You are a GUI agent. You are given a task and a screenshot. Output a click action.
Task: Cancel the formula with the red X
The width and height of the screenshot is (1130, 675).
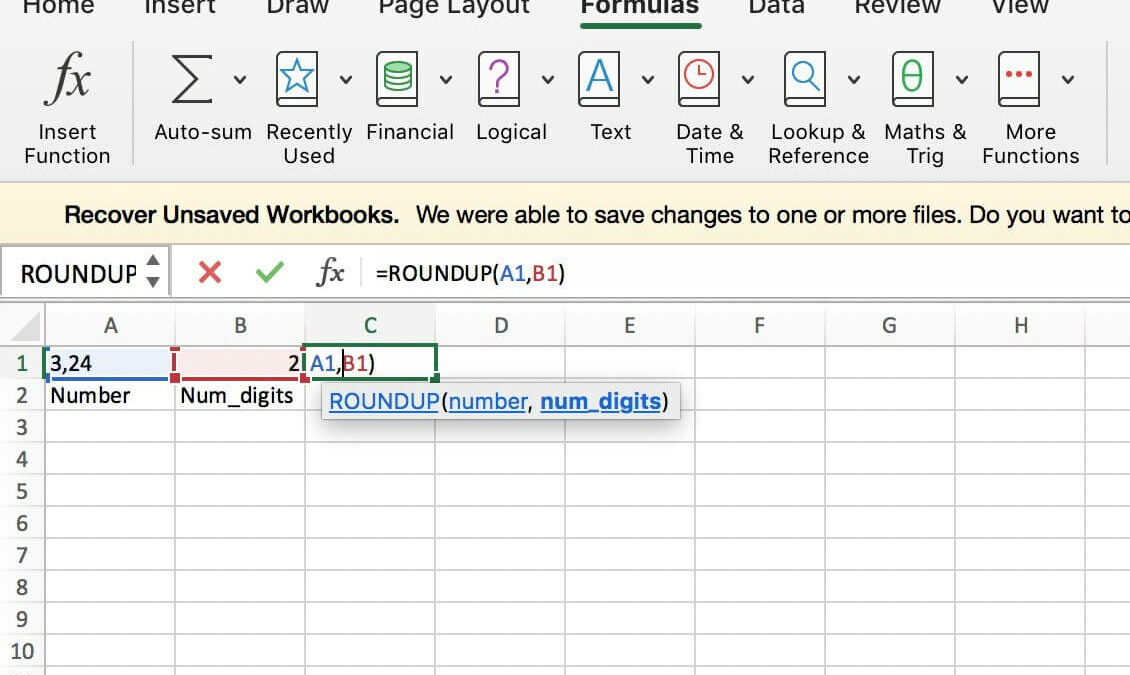212,272
